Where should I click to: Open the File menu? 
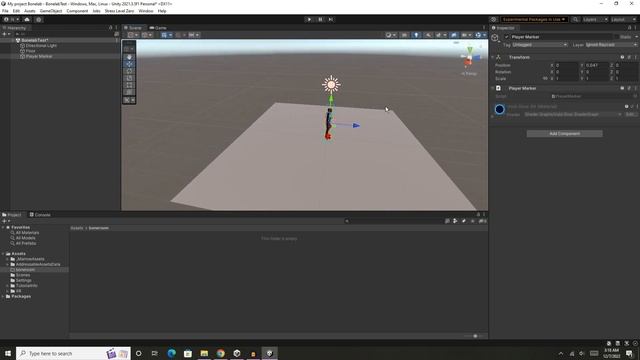coord(5,11)
